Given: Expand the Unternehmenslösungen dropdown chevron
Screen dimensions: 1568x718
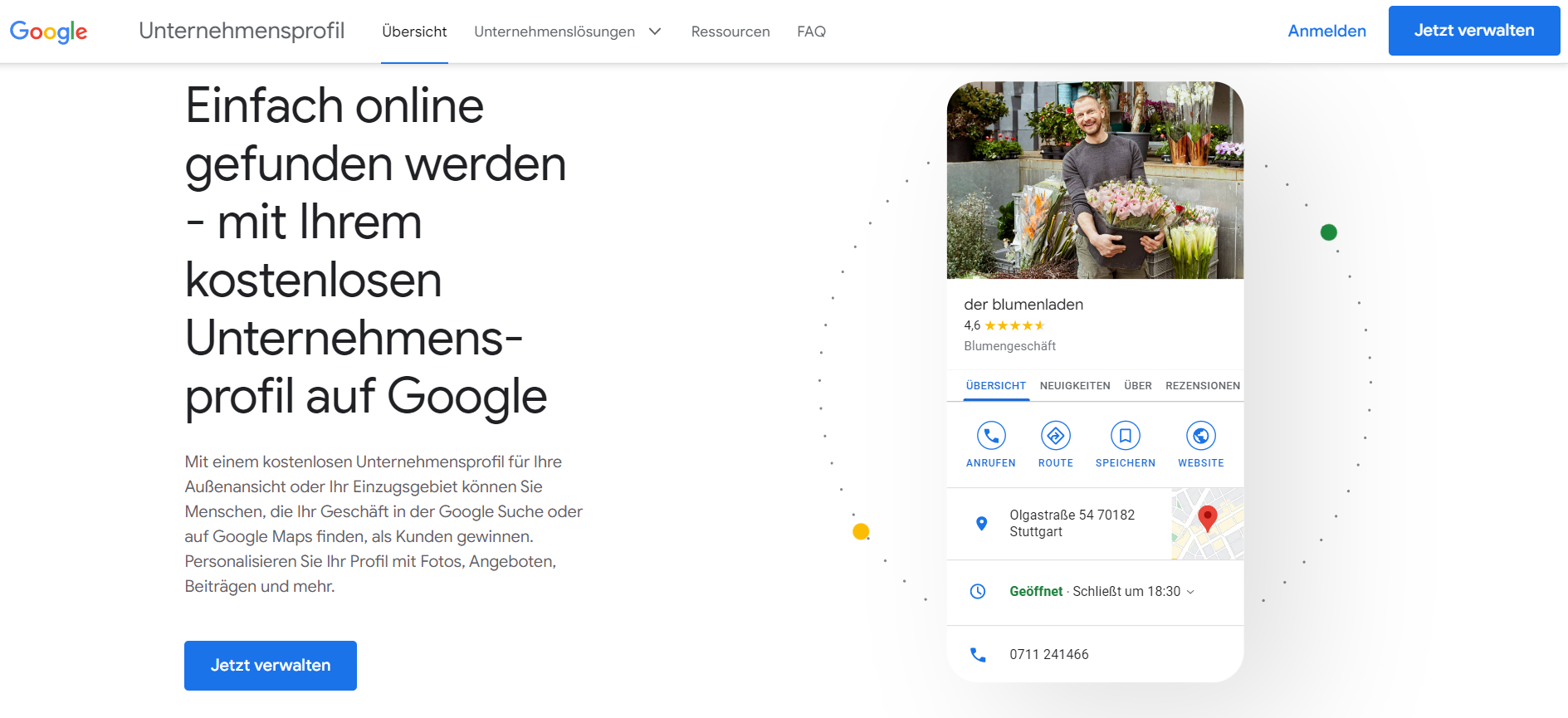Looking at the screenshot, I should click(x=655, y=32).
